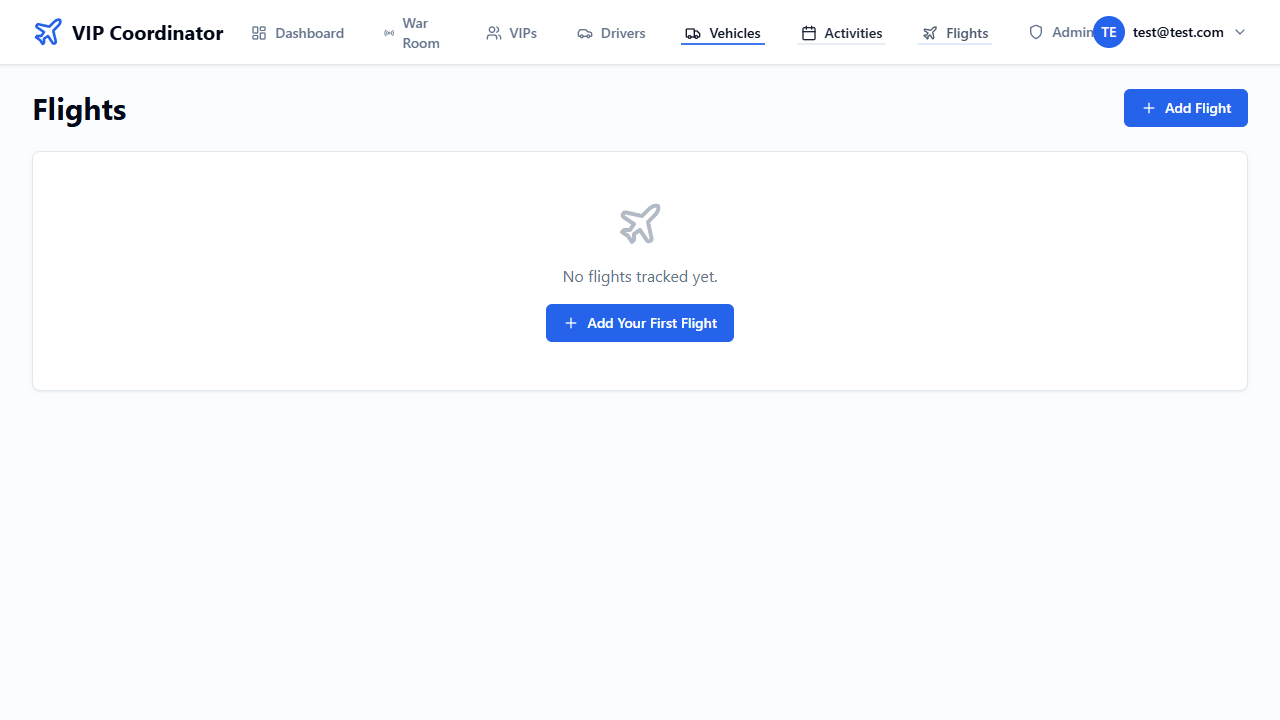
Task: Click Add Your First Flight button
Action: pos(640,323)
